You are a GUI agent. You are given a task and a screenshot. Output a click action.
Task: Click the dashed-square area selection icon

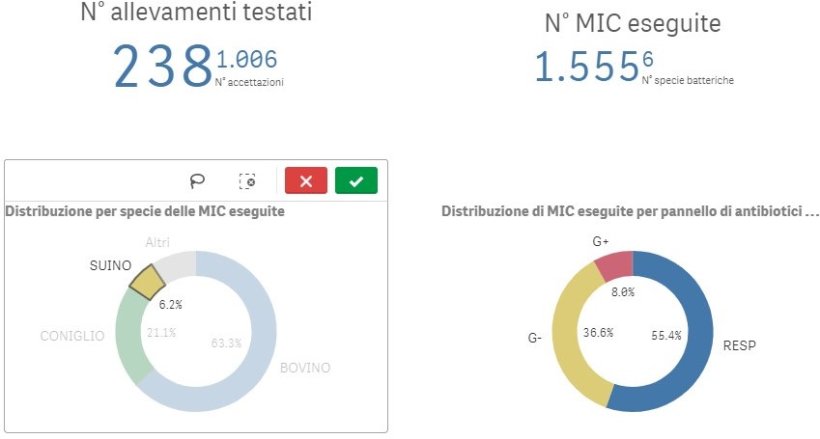[247, 181]
